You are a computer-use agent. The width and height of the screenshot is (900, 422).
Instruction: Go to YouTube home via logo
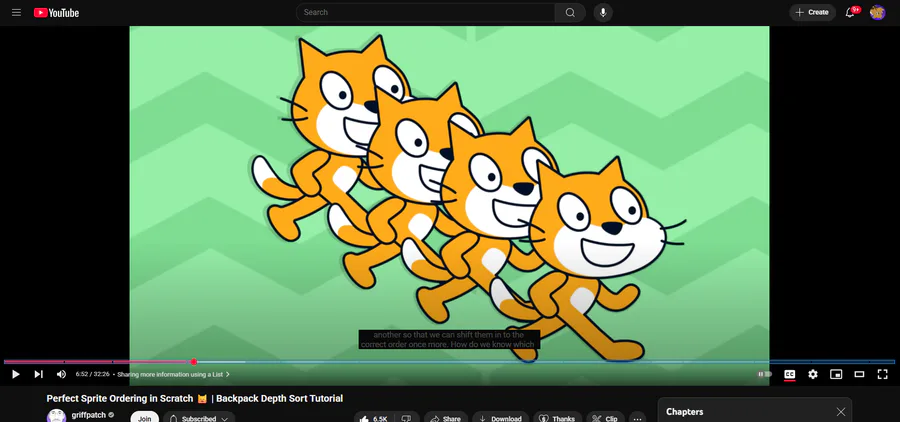pyautogui.click(x=56, y=13)
